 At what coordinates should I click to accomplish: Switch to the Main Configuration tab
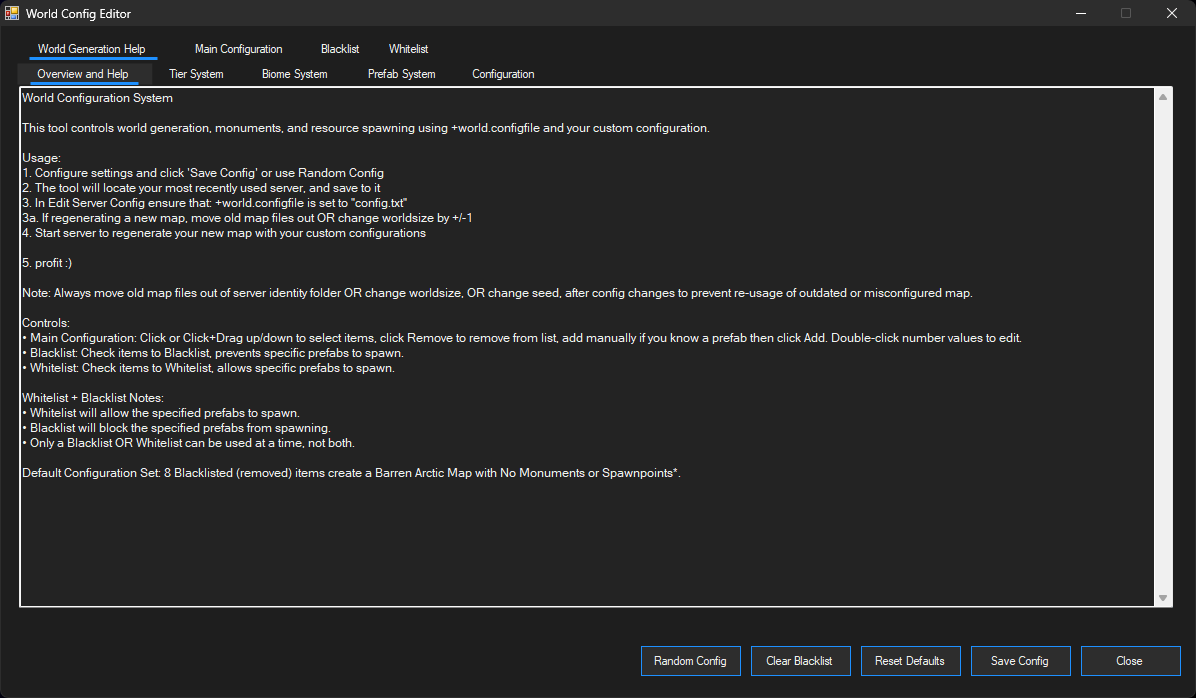(x=238, y=48)
